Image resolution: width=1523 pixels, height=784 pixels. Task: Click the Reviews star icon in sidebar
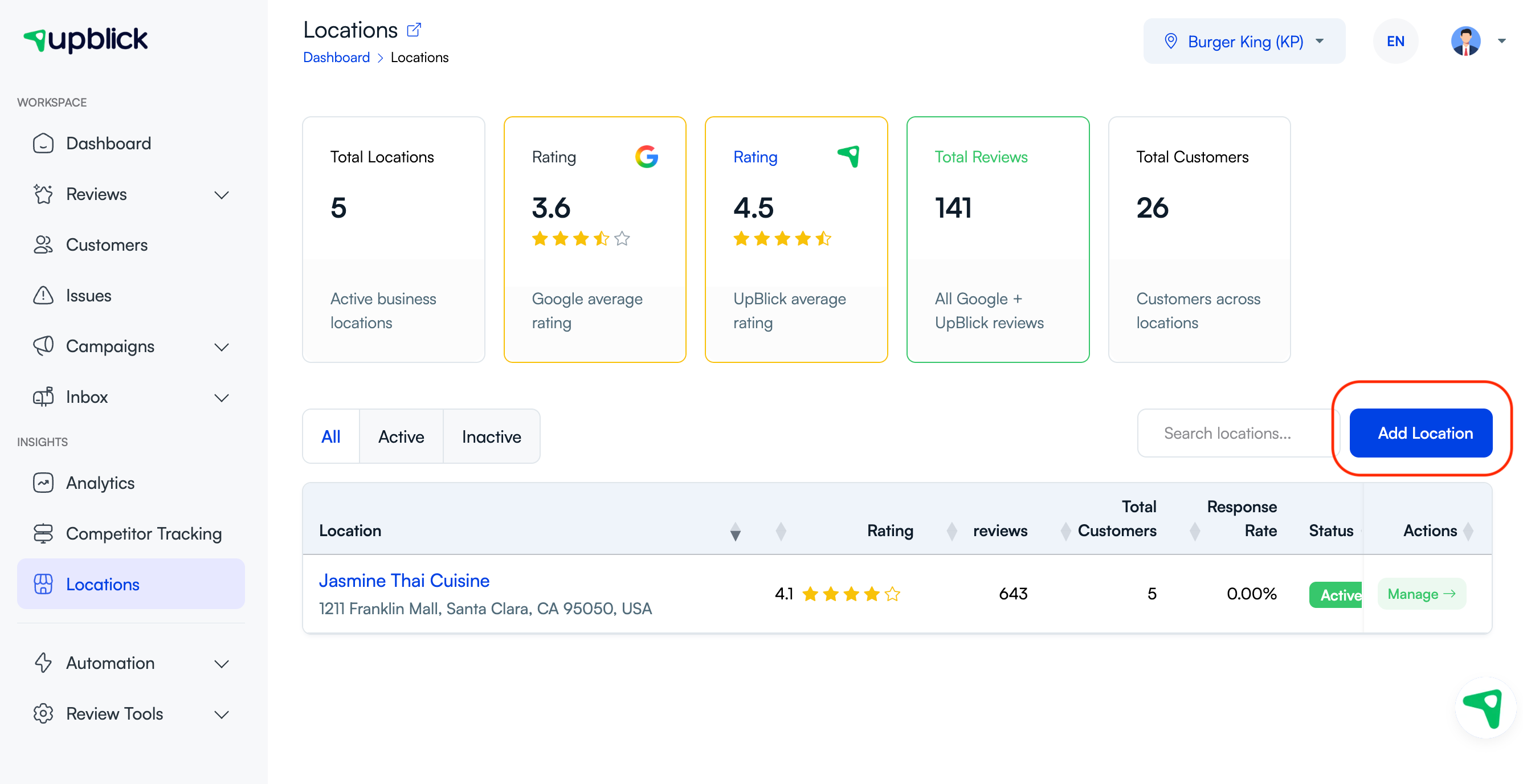coord(43,194)
